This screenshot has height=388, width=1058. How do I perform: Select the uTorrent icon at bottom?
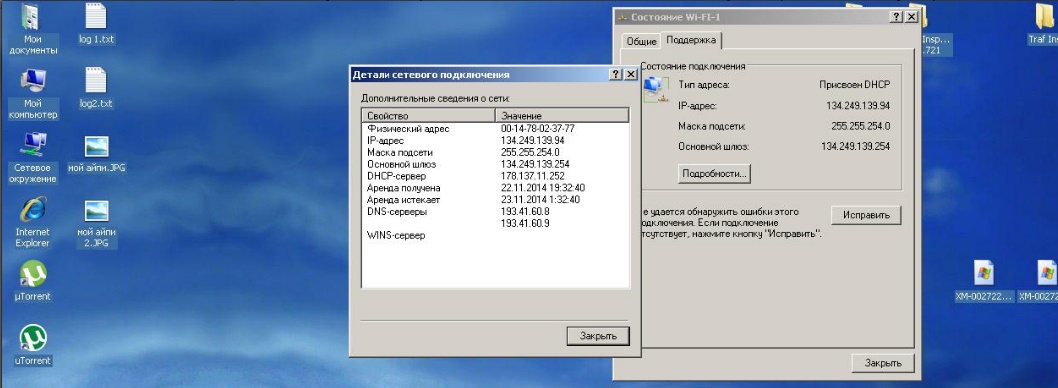[32, 345]
